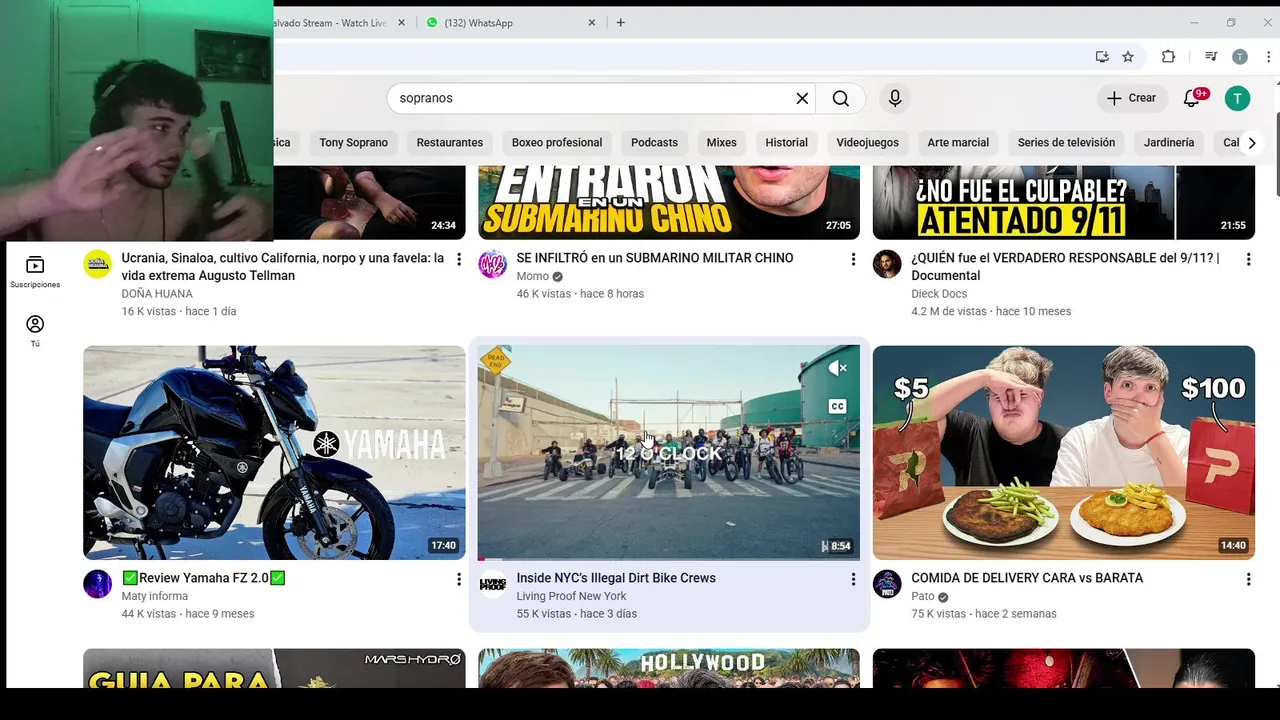The height and width of the screenshot is (720, 1280).
Task: Visit Maty informa channel name
Action: 155,596
